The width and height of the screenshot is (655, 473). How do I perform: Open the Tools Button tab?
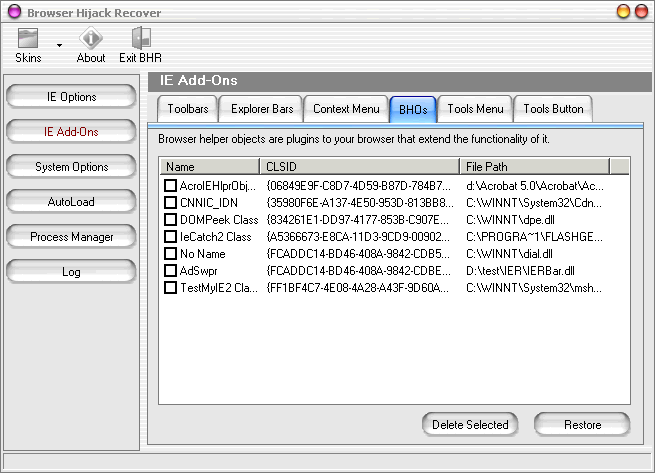553,109
